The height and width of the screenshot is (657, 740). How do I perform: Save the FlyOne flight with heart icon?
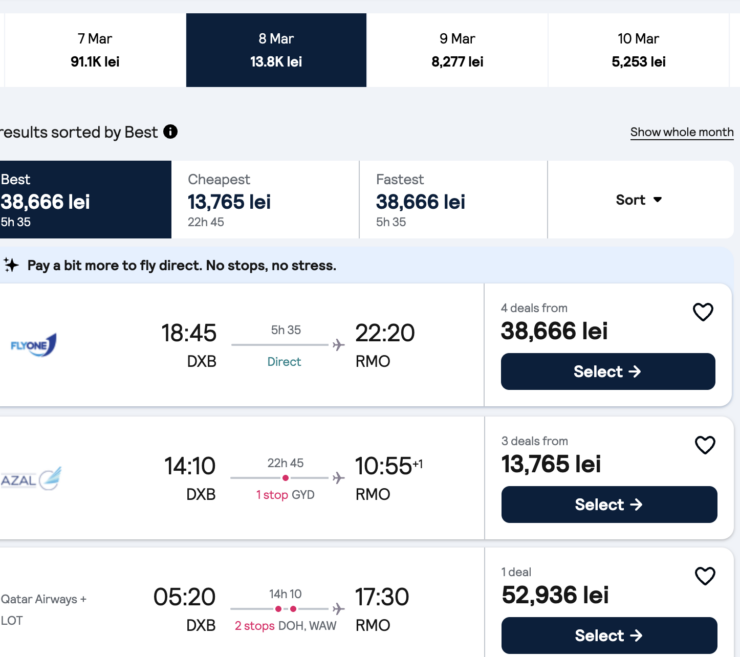[703, 312]
